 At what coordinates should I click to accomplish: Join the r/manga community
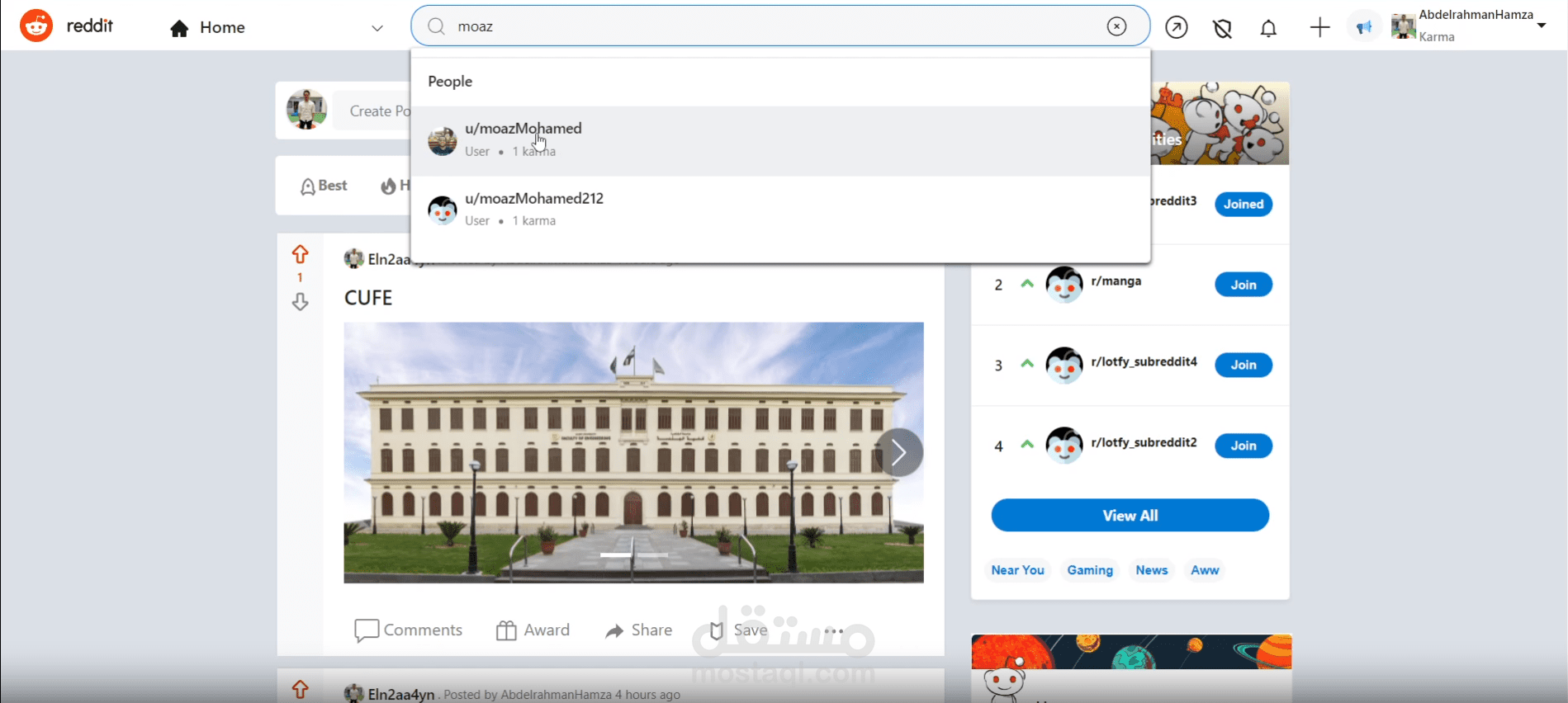click(x=1244, y=285)
